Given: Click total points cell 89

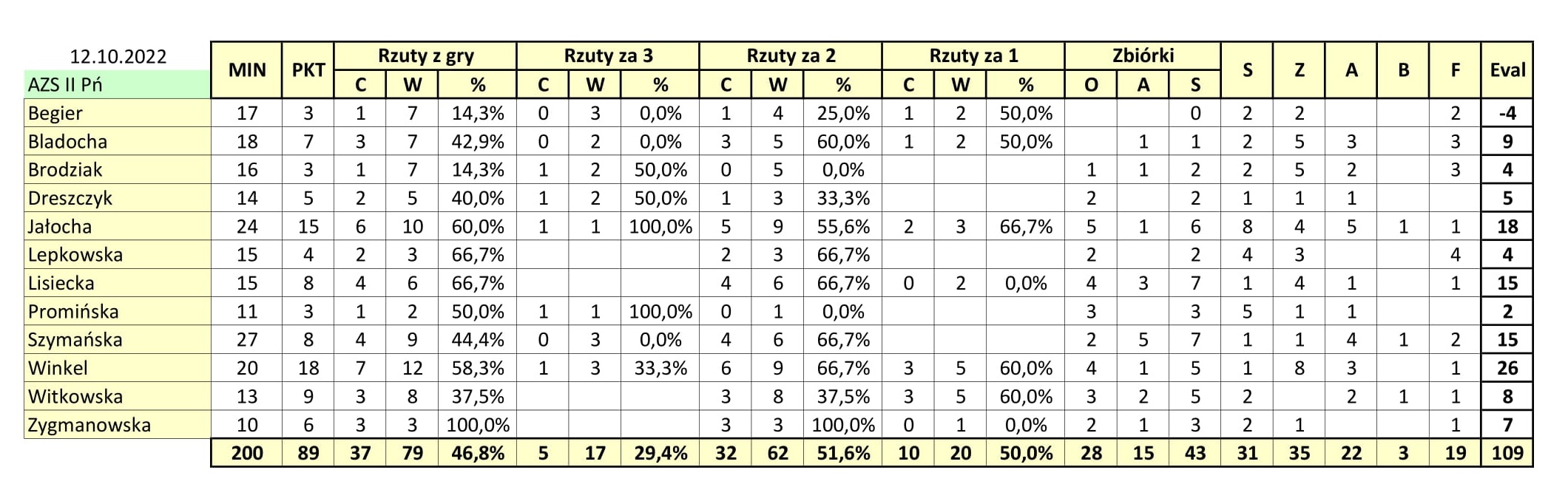Looking at the screenshot, I should pyautogui.click(x=308, y=453).
